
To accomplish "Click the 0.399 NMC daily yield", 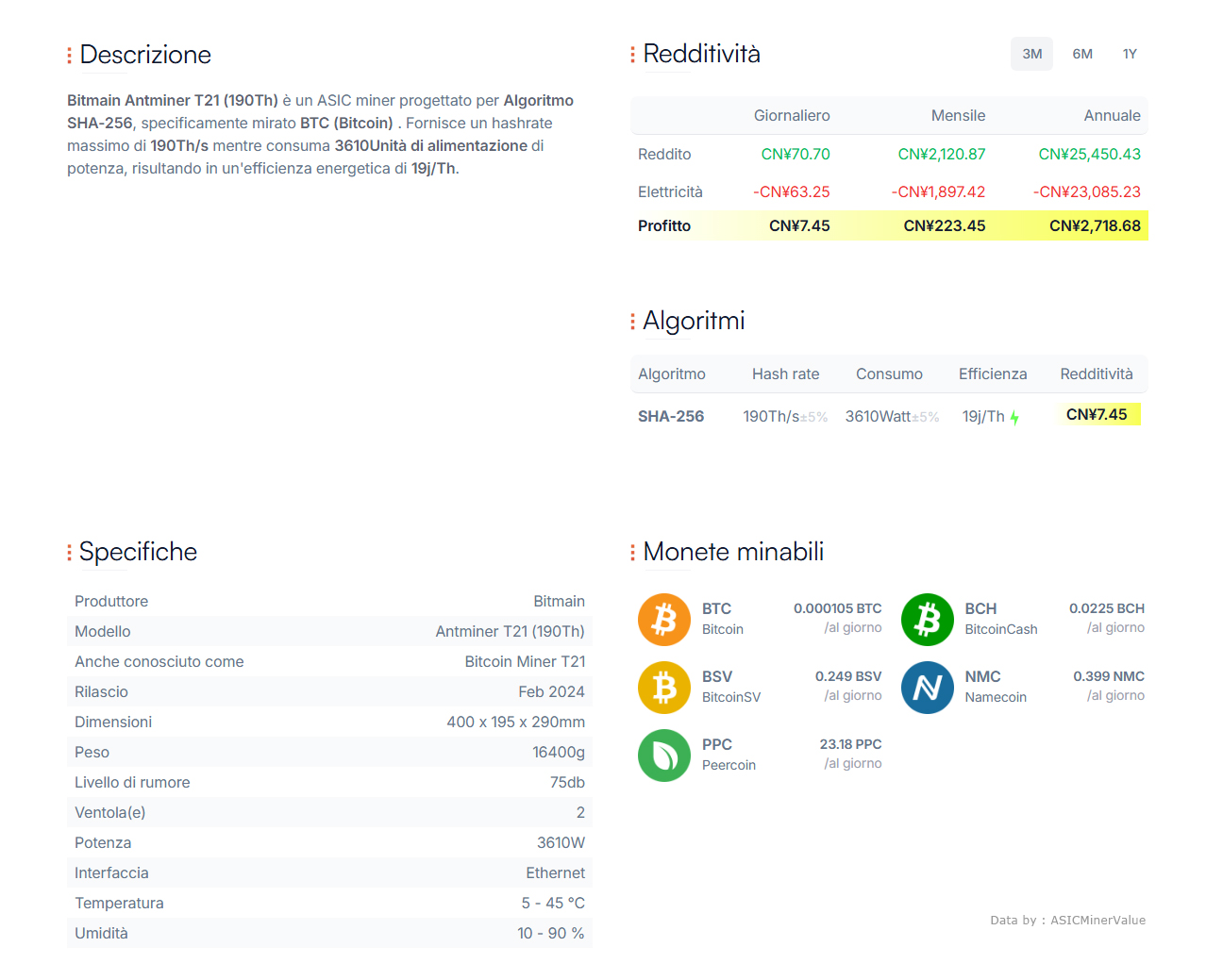I will pos(1109,677).
